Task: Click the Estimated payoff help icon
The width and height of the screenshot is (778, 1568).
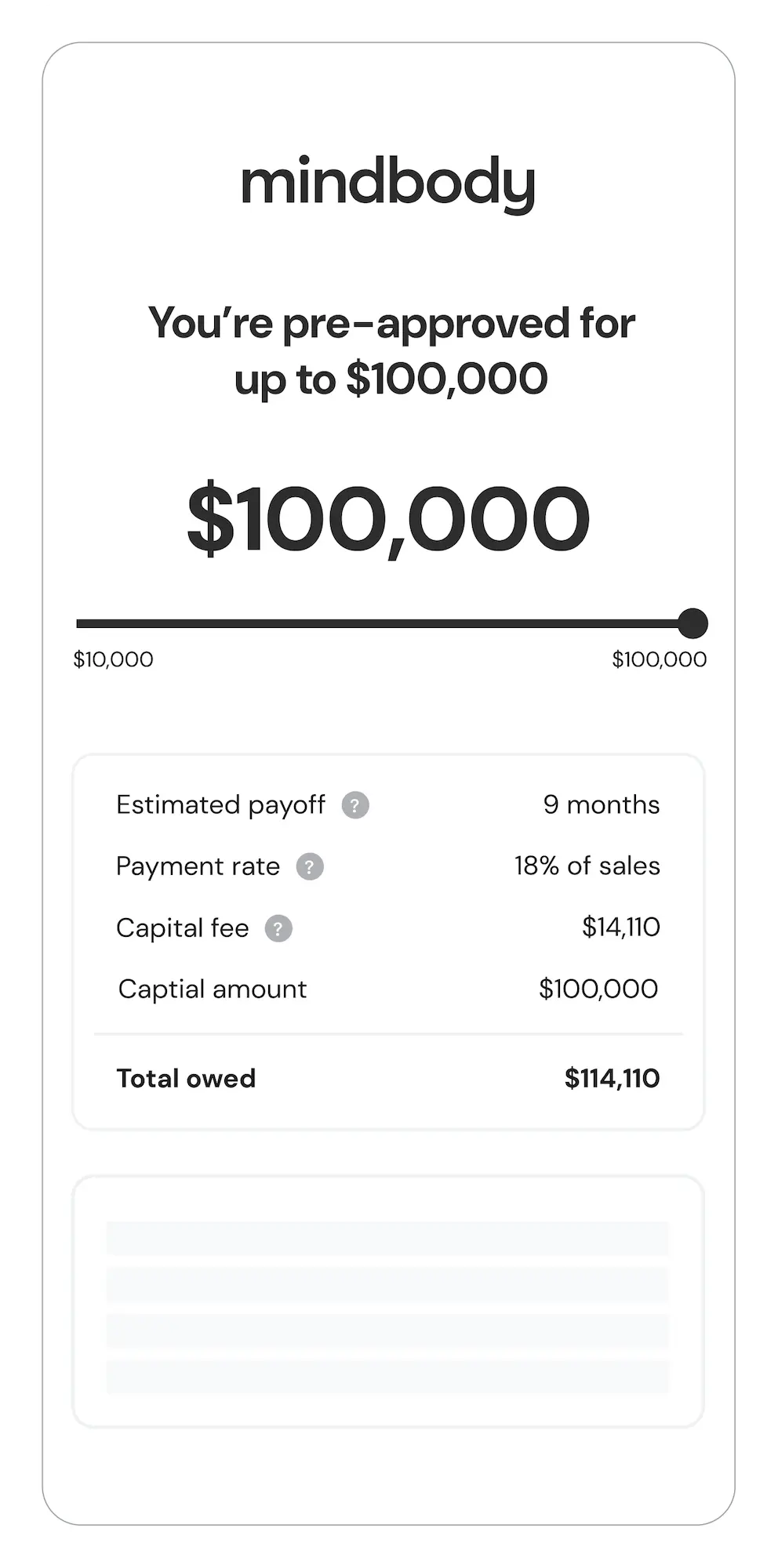Action: [x=355, y=805]
